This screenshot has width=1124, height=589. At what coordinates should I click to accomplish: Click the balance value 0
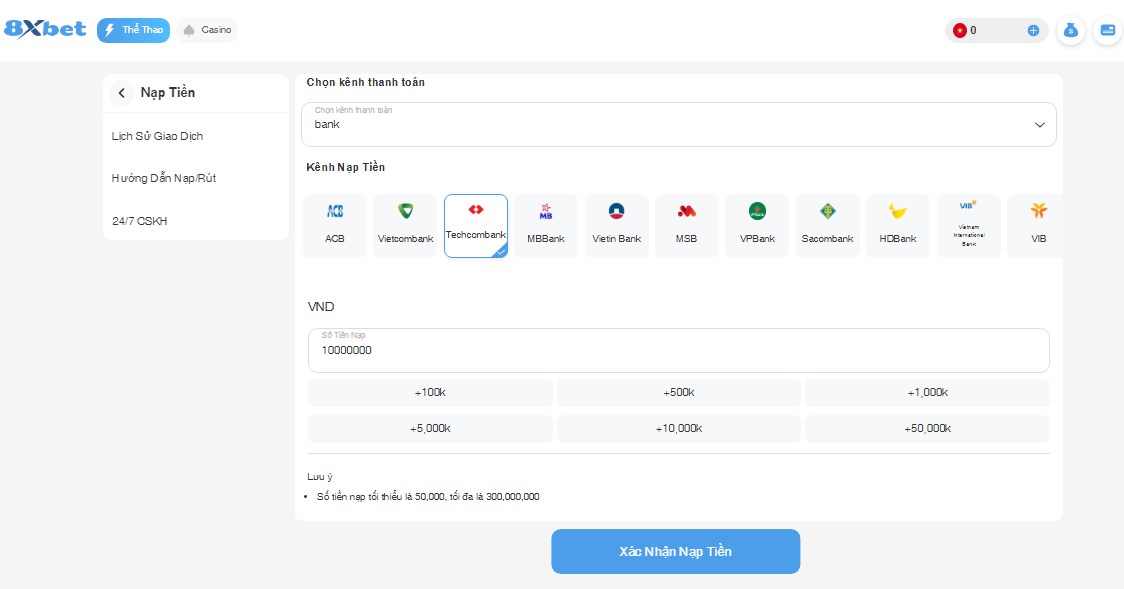pos(973,30)
